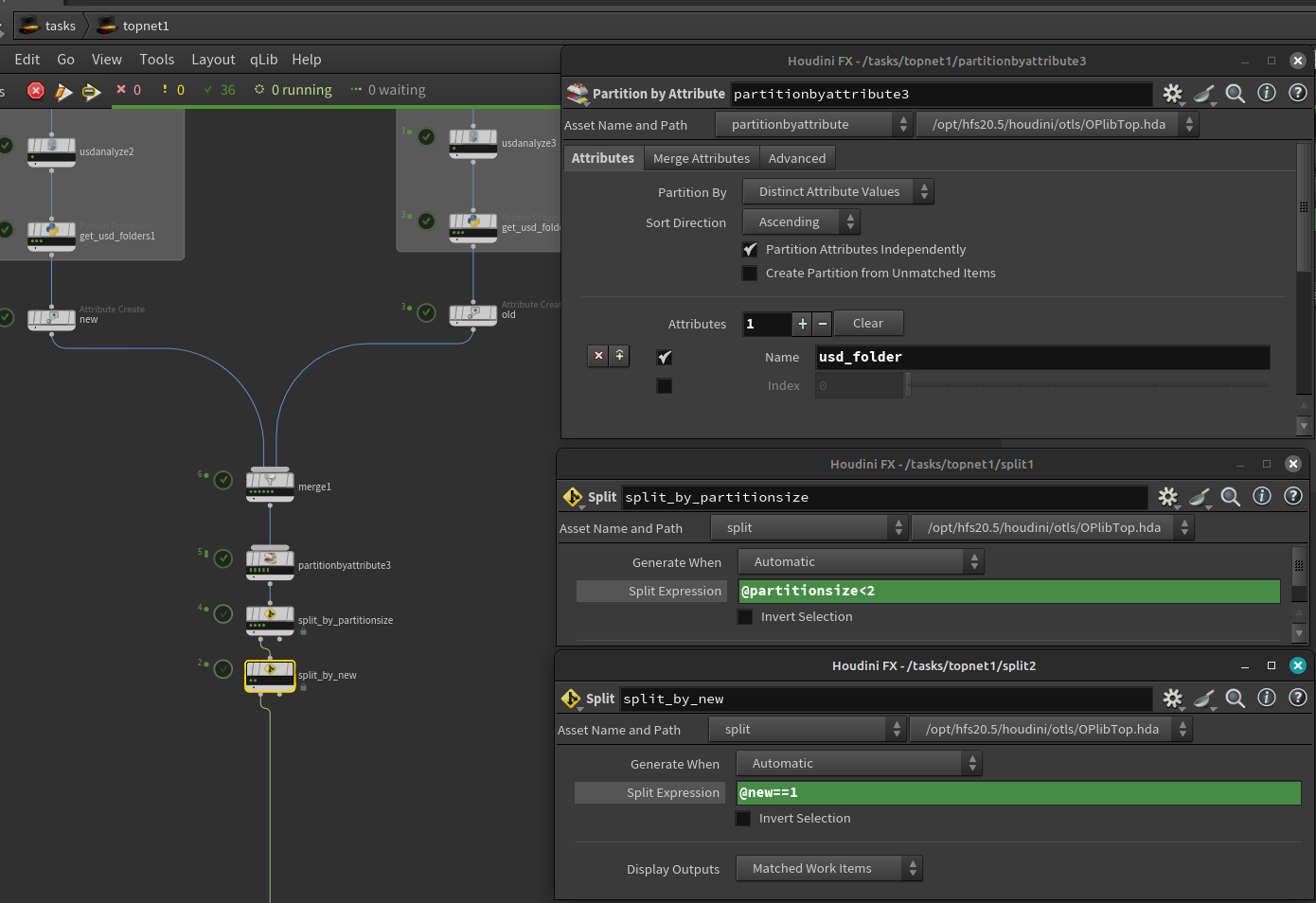
Task: Click the dirty and cook pencil icon
Action: [63, 91]
